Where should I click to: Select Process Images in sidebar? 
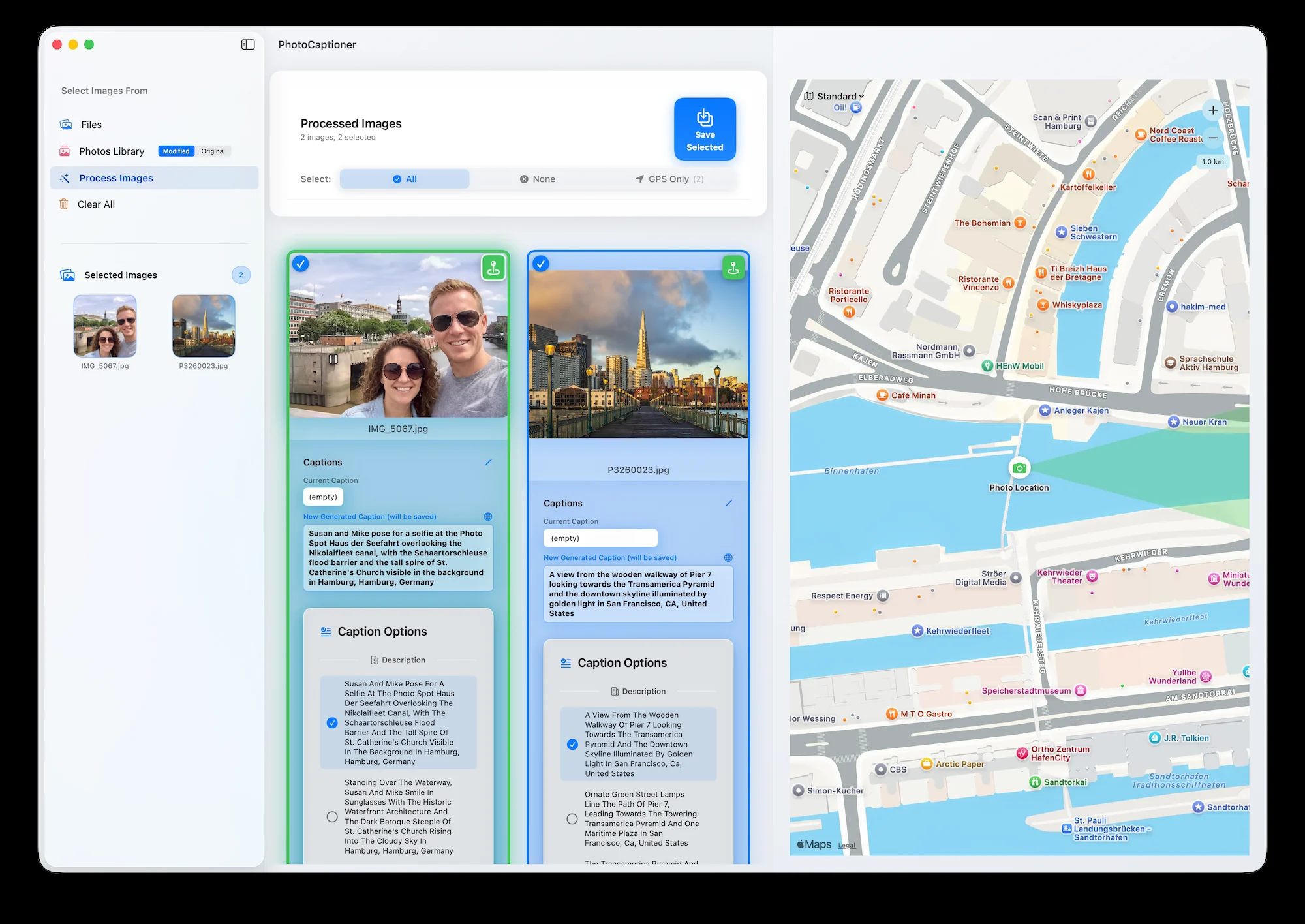(x=154, y=178)
